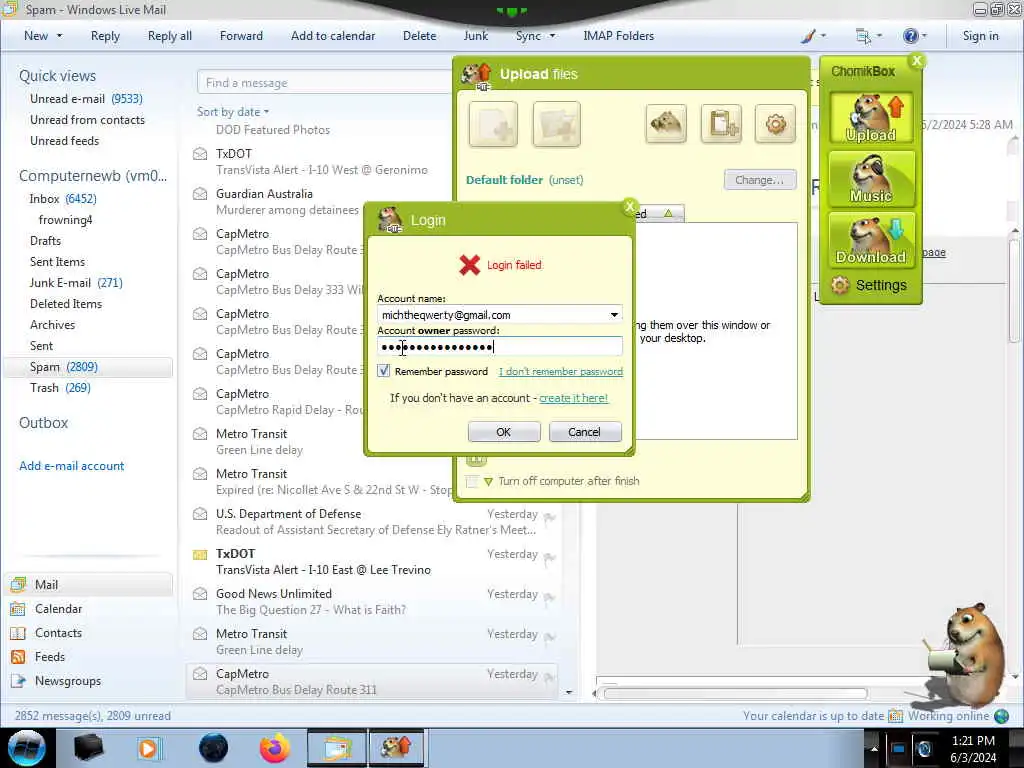The width and height of the screenshot is (1024, 768).
Task: Click the Account owner password field
Action: (x=500, y=346)
